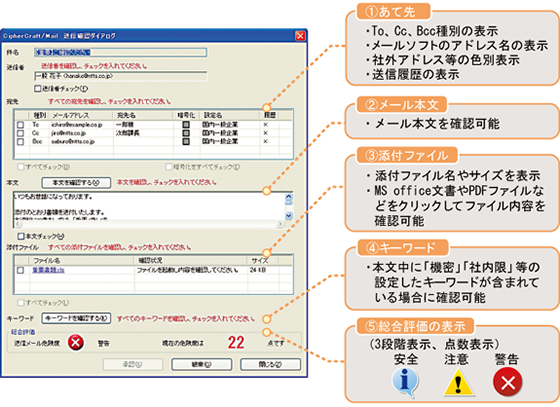
Task: Tick the 本文チェック body checkbox
Action: 21,236
